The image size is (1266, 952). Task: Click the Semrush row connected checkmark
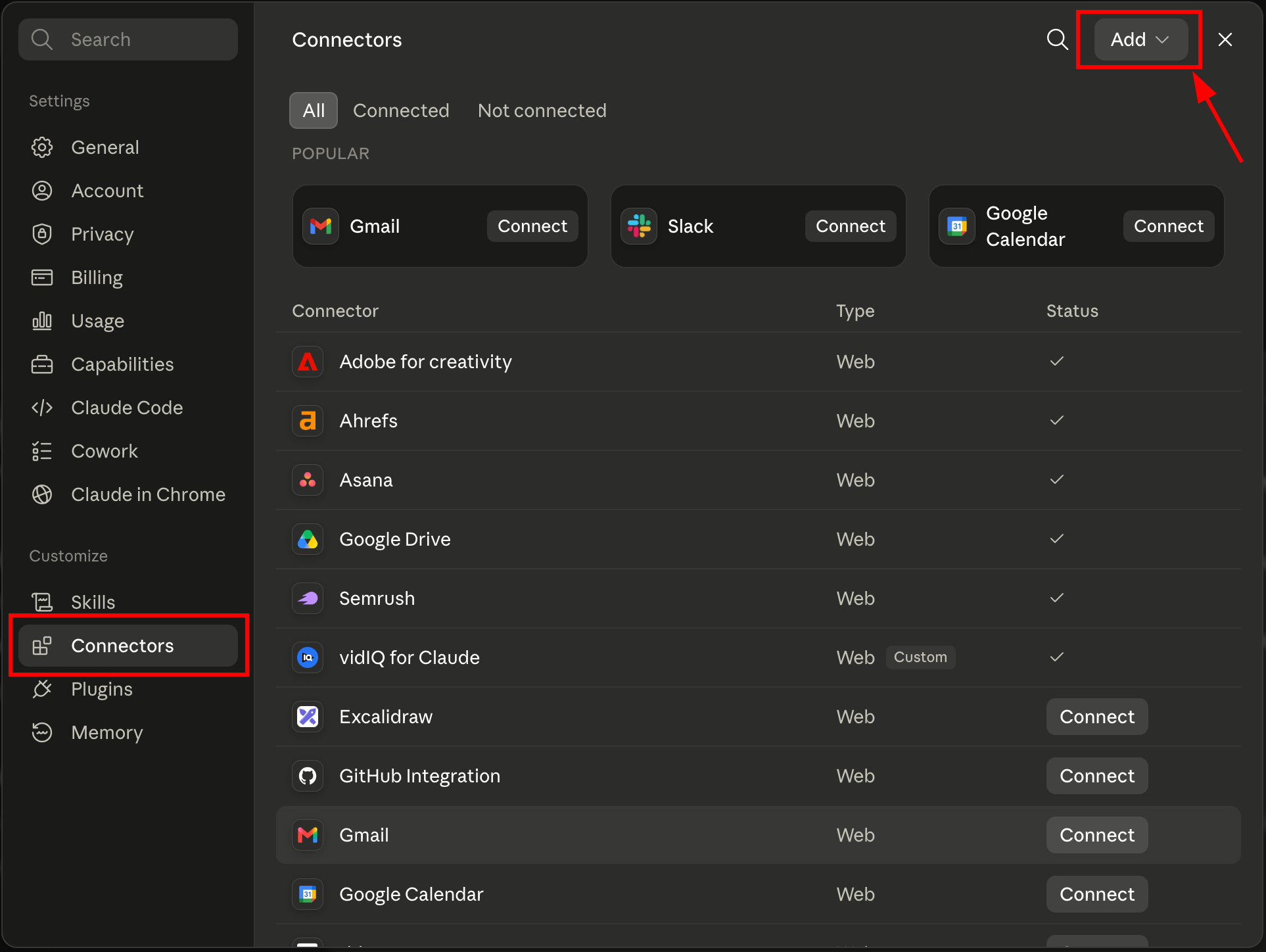point(1057,598)
